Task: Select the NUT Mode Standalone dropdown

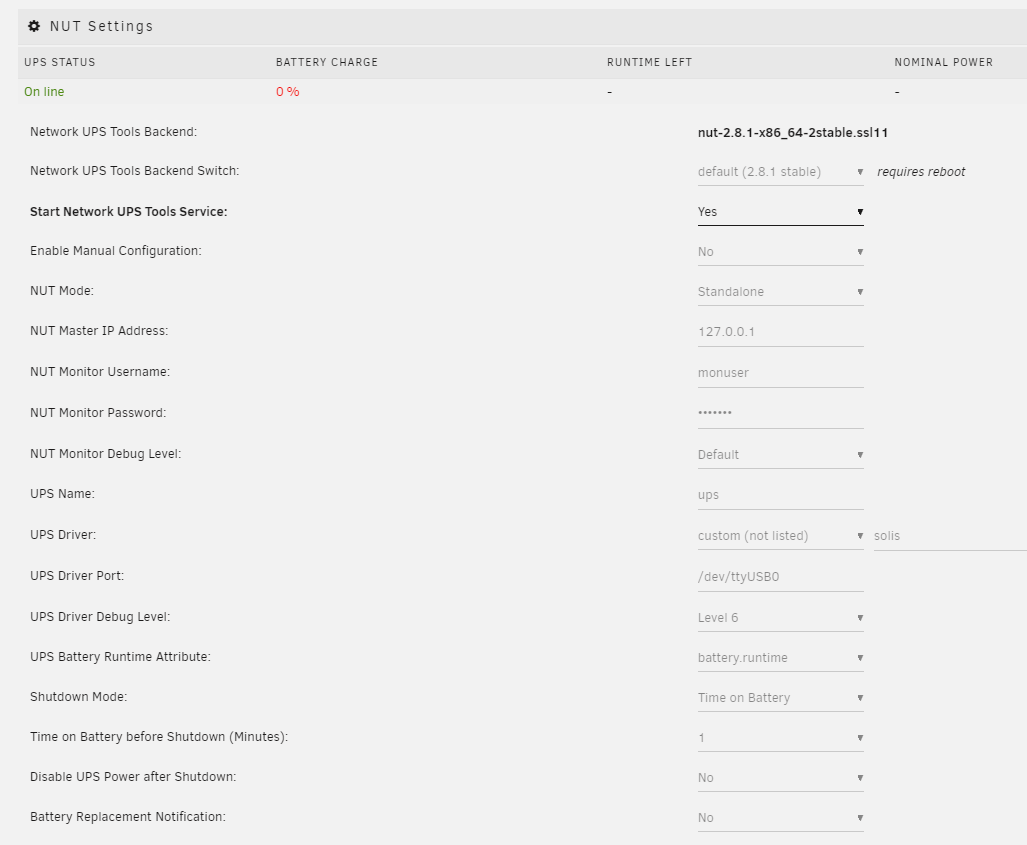Action: (780, 292)
